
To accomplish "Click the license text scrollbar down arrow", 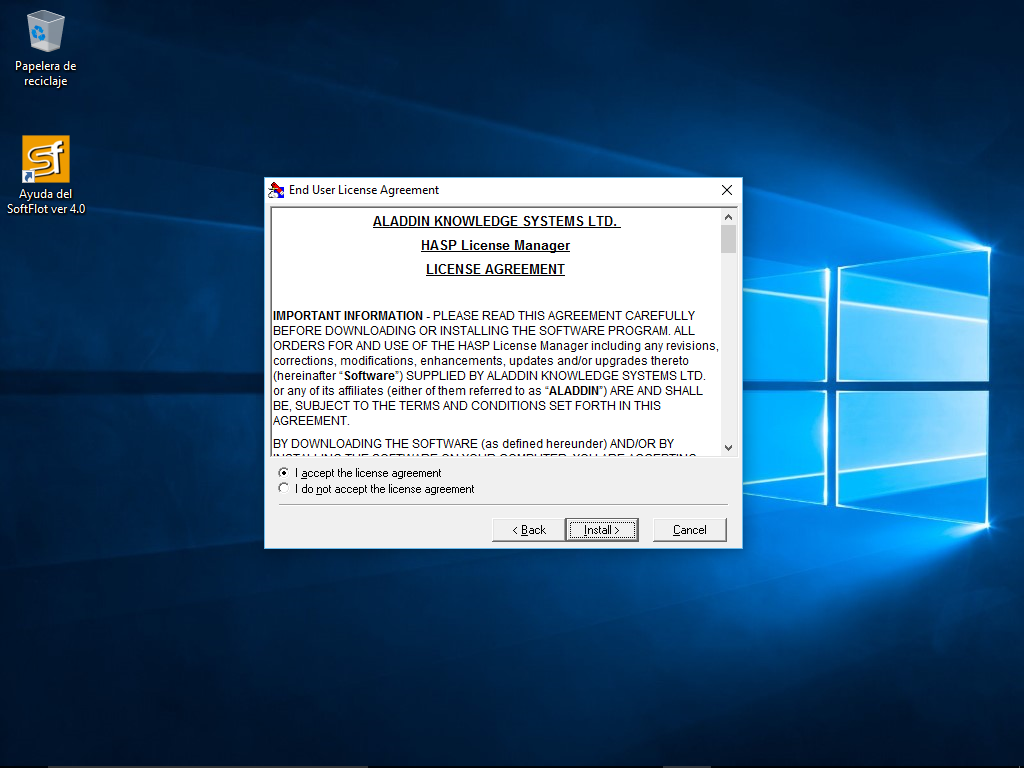I will (x=728, y=448).
